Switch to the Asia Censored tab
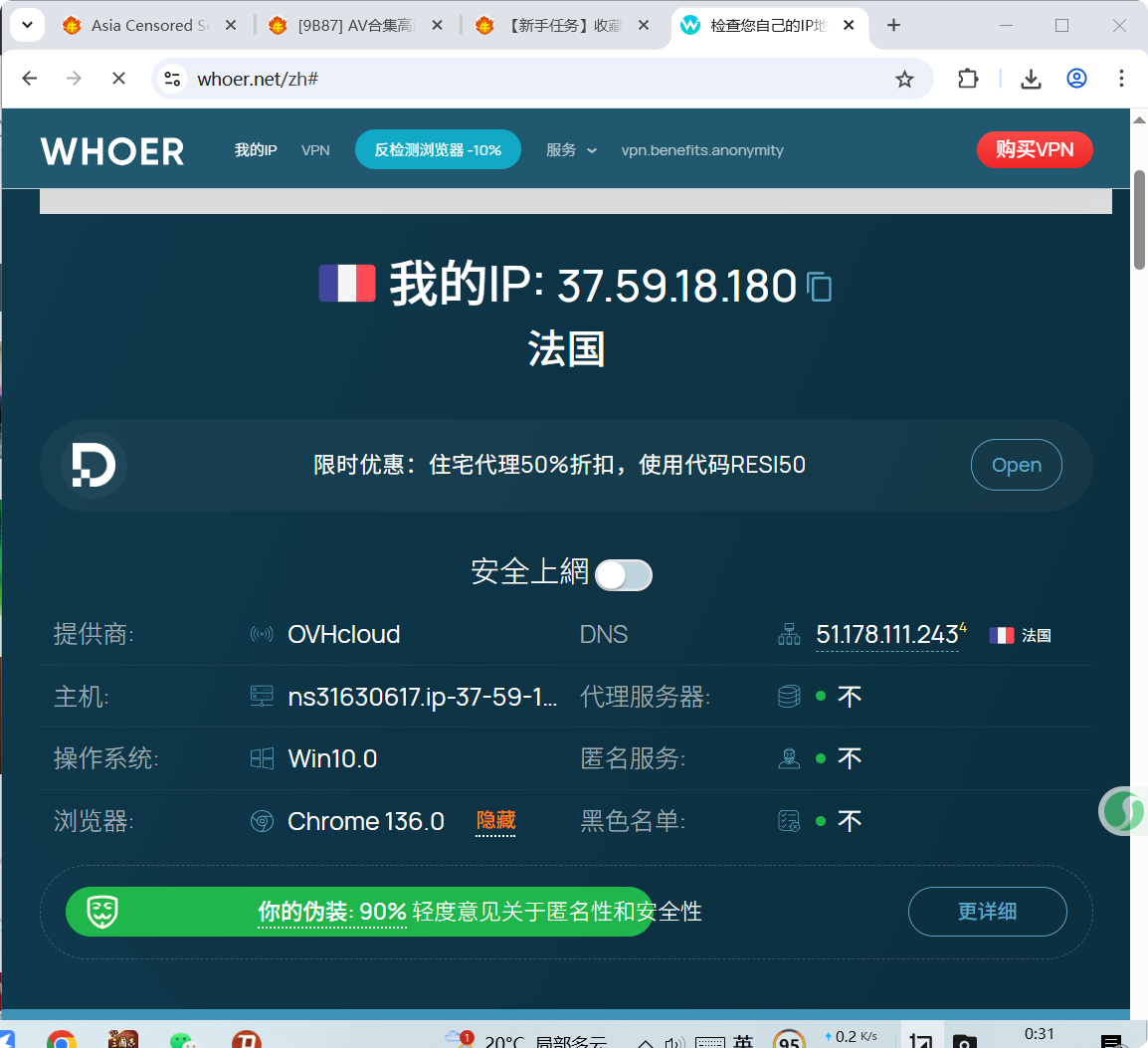 (150, 26)
